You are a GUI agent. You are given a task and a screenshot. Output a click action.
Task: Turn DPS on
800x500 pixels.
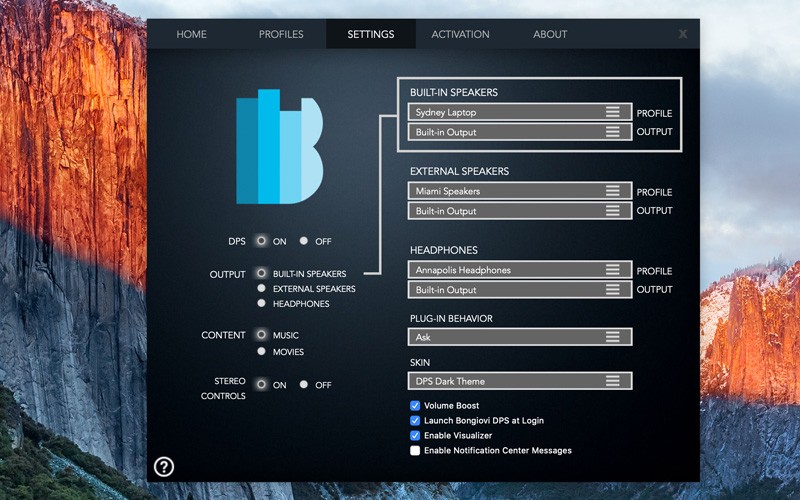(261, 240)
